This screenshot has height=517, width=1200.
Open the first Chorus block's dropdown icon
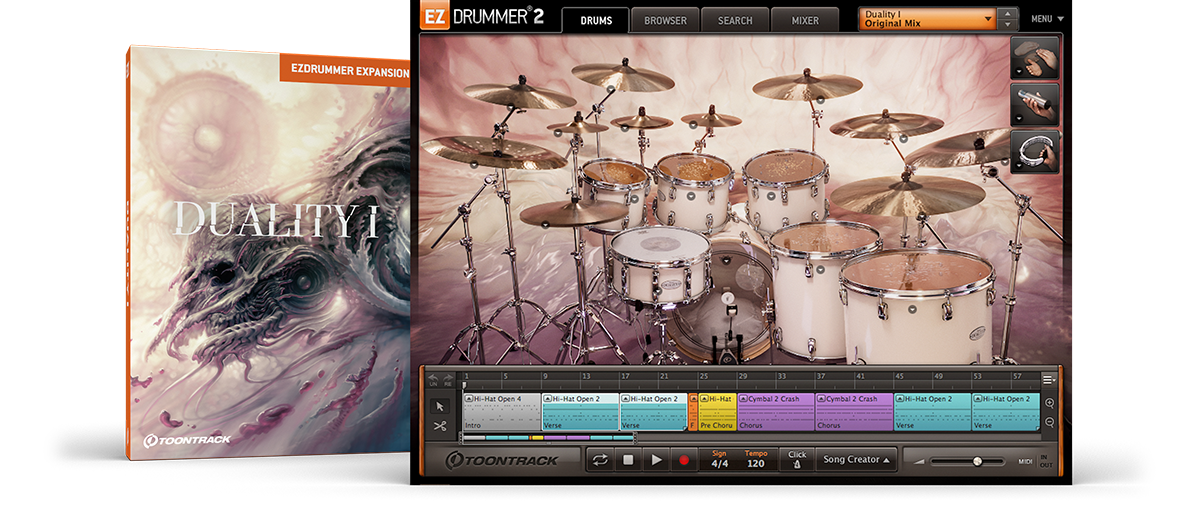[x=743, y=399]
